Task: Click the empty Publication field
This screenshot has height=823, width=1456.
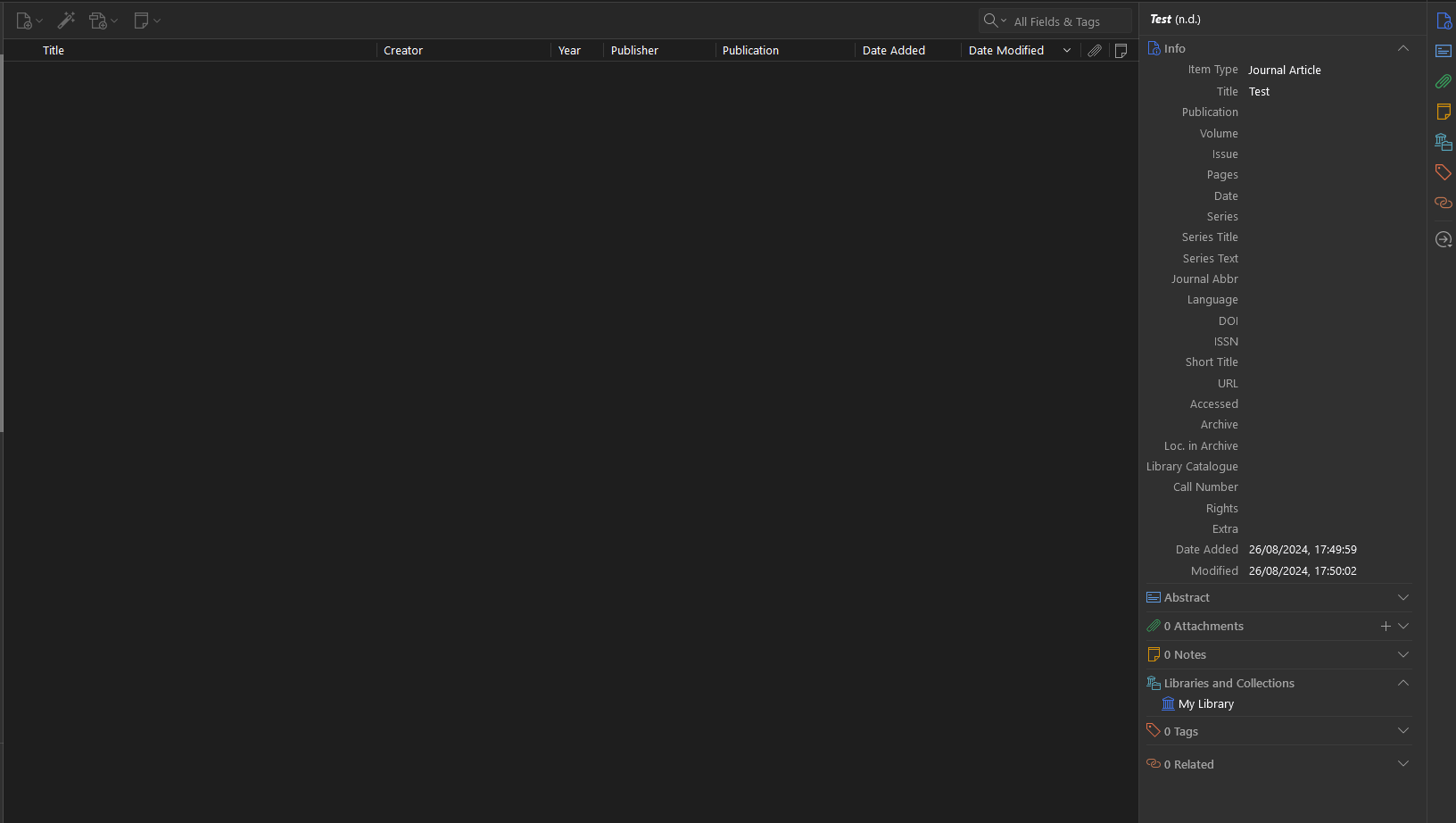Action: (x=1329, y=112)
